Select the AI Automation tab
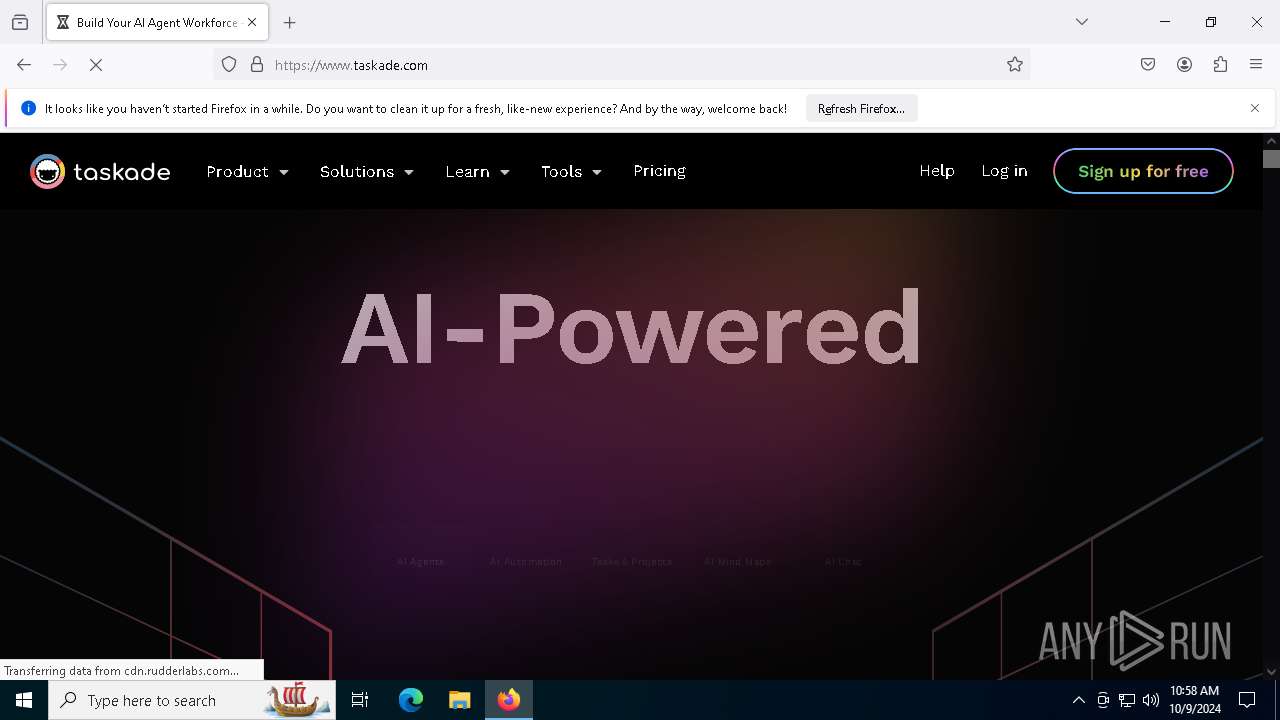This screenshot has width=1280, height=720. (526, 562)
